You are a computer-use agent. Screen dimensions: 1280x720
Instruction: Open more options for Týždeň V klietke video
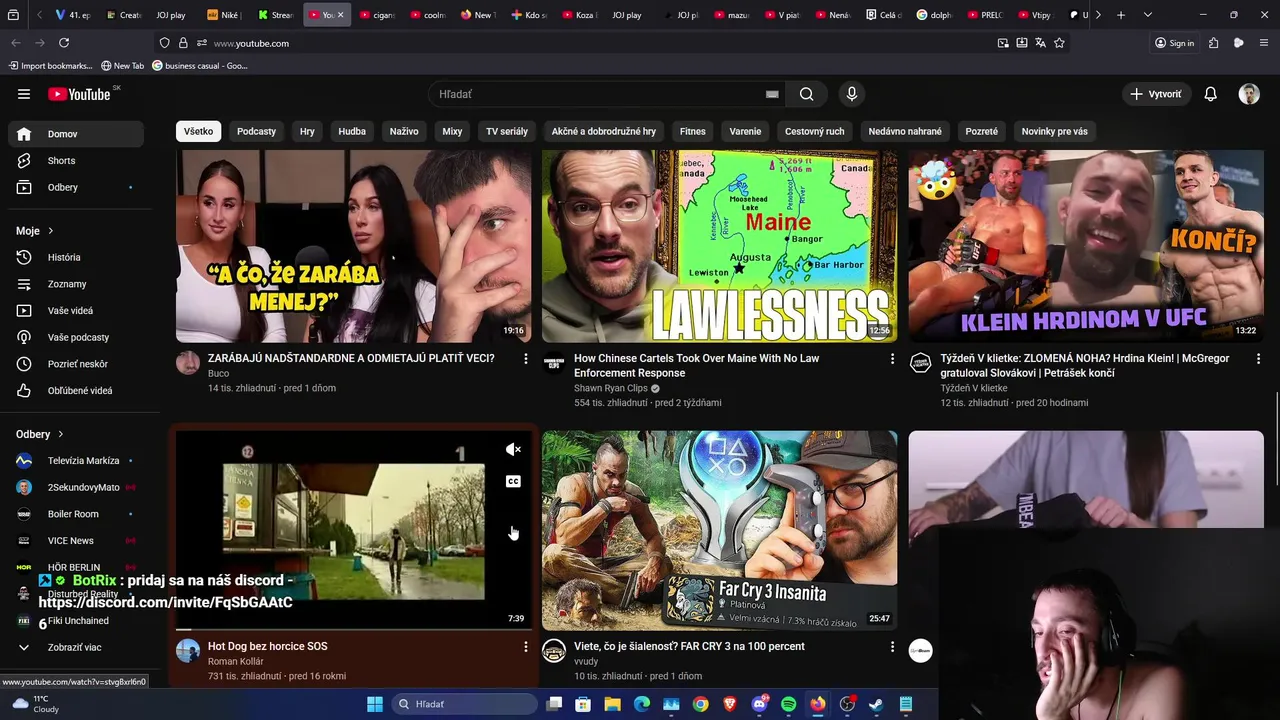click(1258, 358)
